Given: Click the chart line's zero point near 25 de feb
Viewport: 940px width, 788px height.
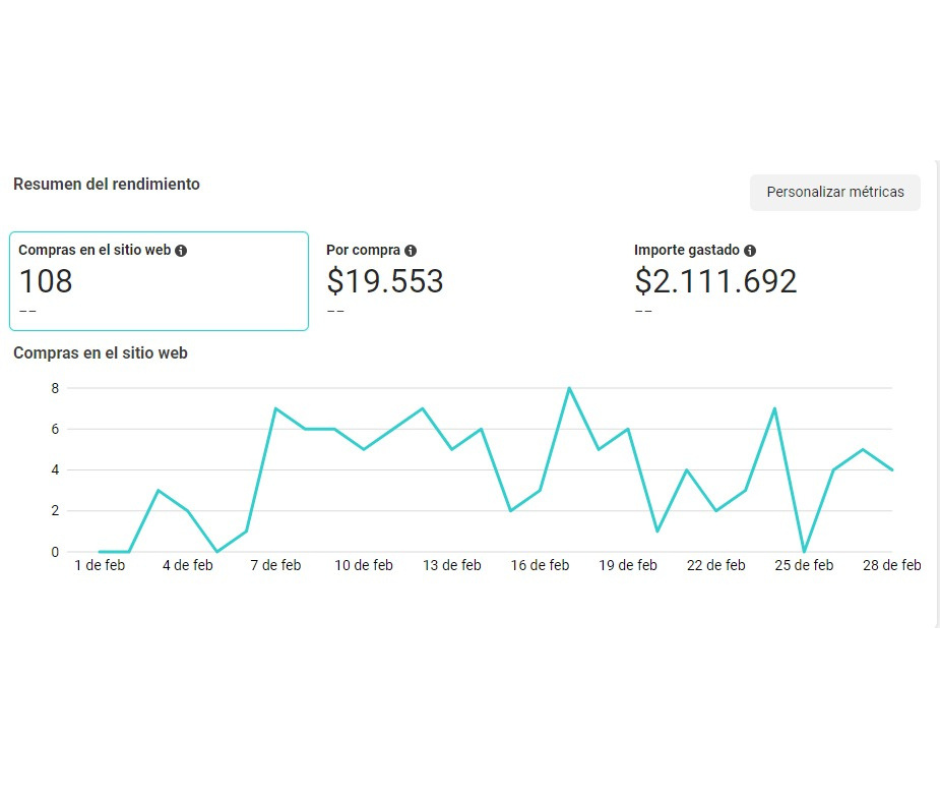Looking at the screenshot, I should pos(804,551).
